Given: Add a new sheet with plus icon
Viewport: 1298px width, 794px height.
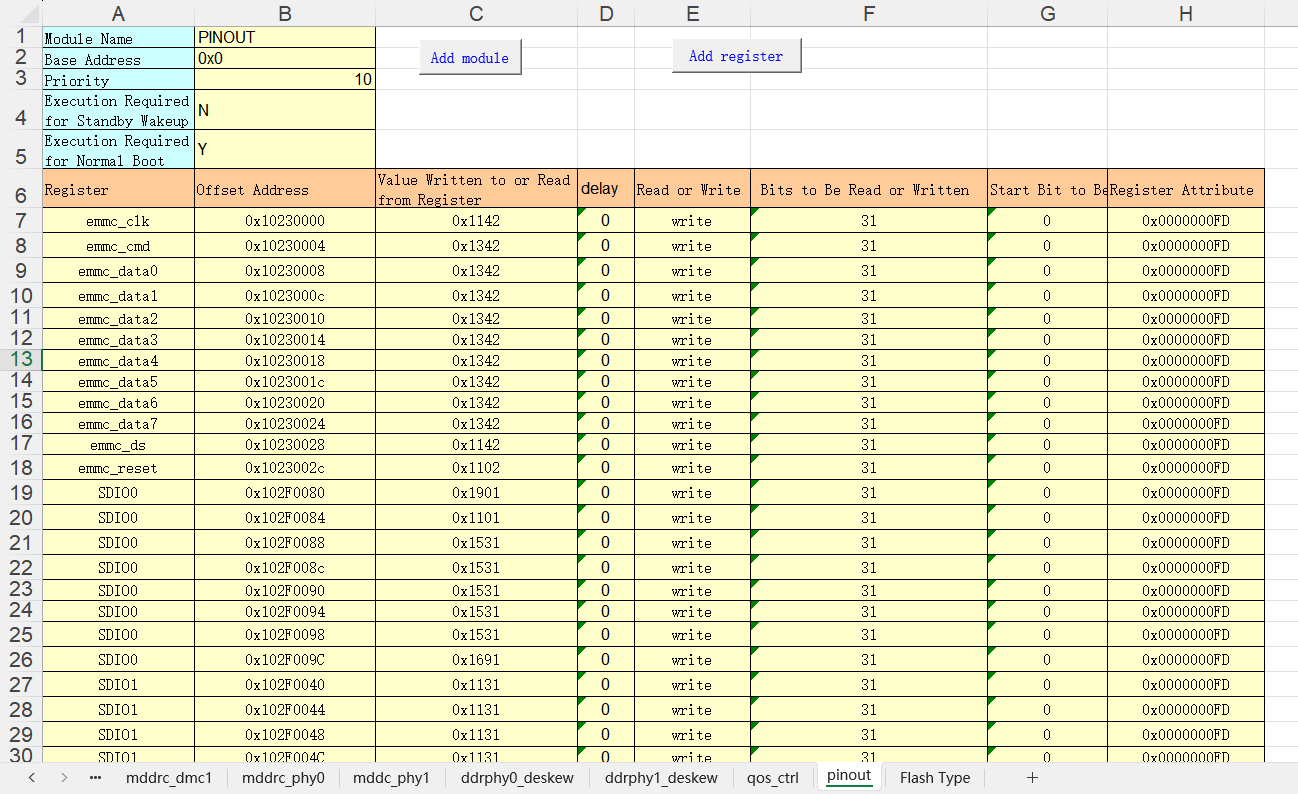Looking at the screenshot, I should 1032,777.
